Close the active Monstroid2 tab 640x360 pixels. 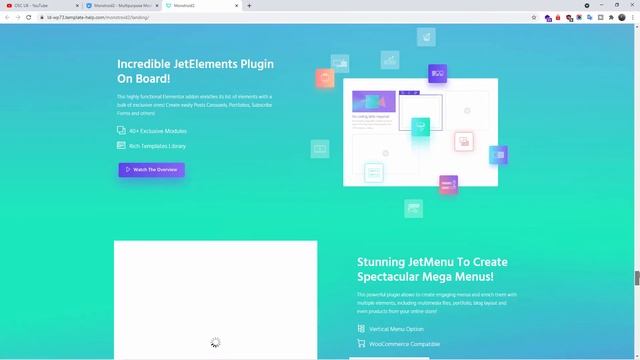[236, 6]
